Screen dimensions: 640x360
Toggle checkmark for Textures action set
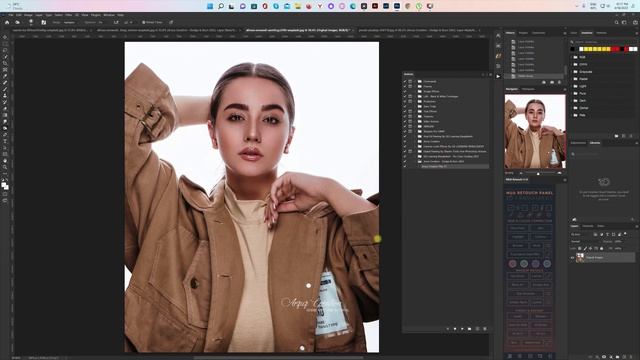405,116
